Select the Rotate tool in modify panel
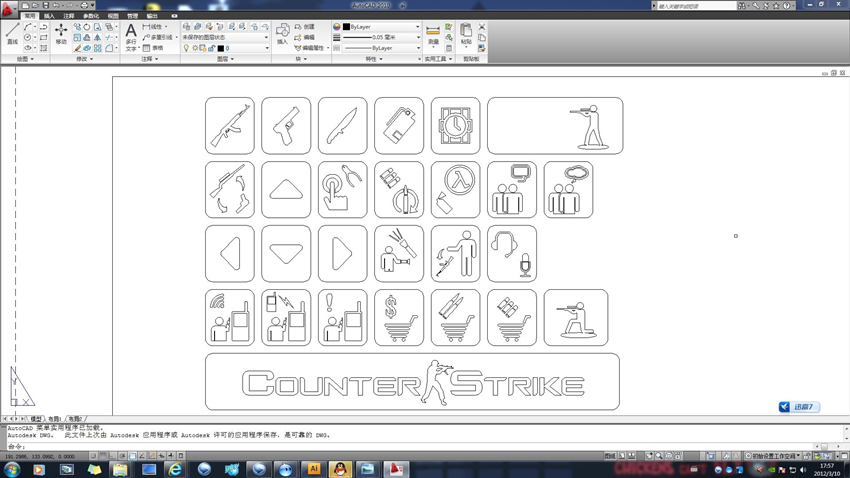 click(x=87, y=27)
